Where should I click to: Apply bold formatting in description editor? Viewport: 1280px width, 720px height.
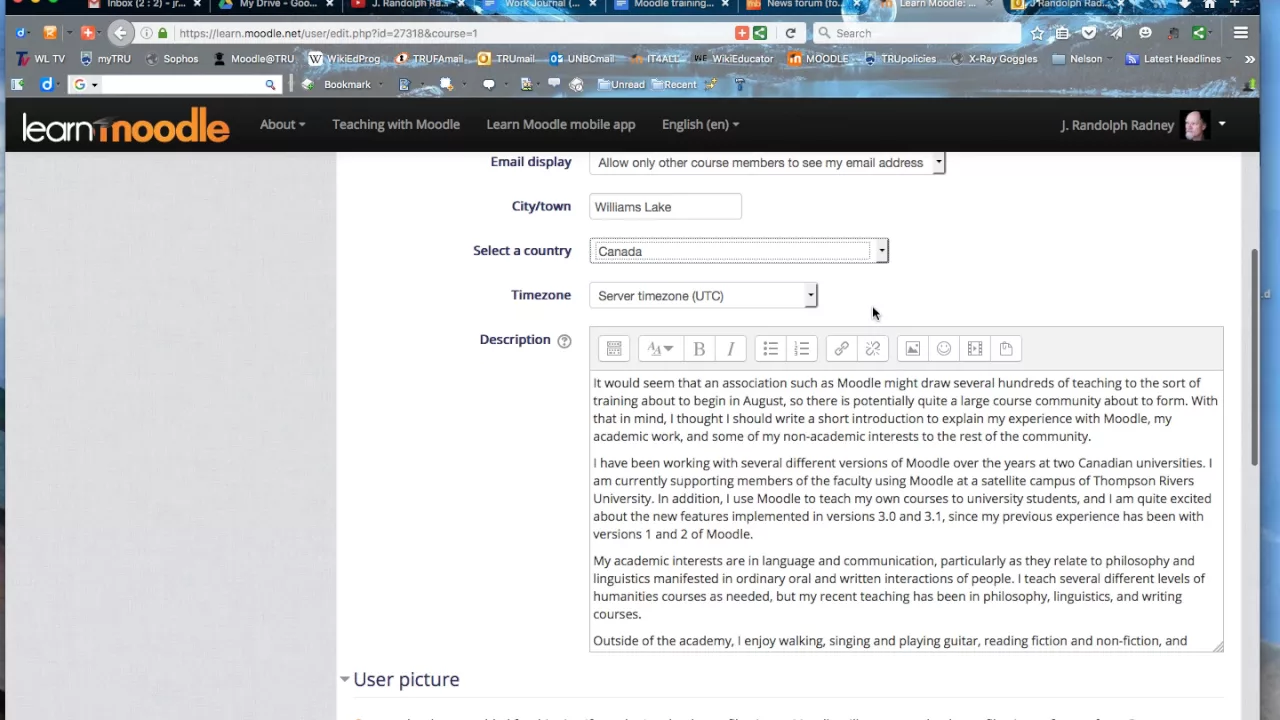point(699,349)
